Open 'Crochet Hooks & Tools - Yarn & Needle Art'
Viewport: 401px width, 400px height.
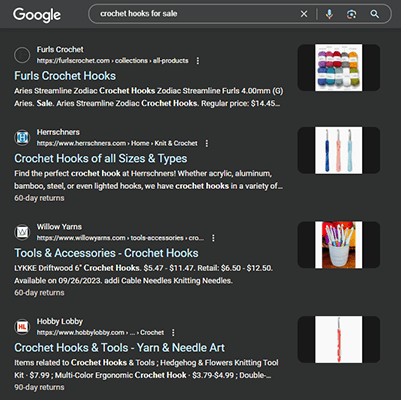click(119, 348)
